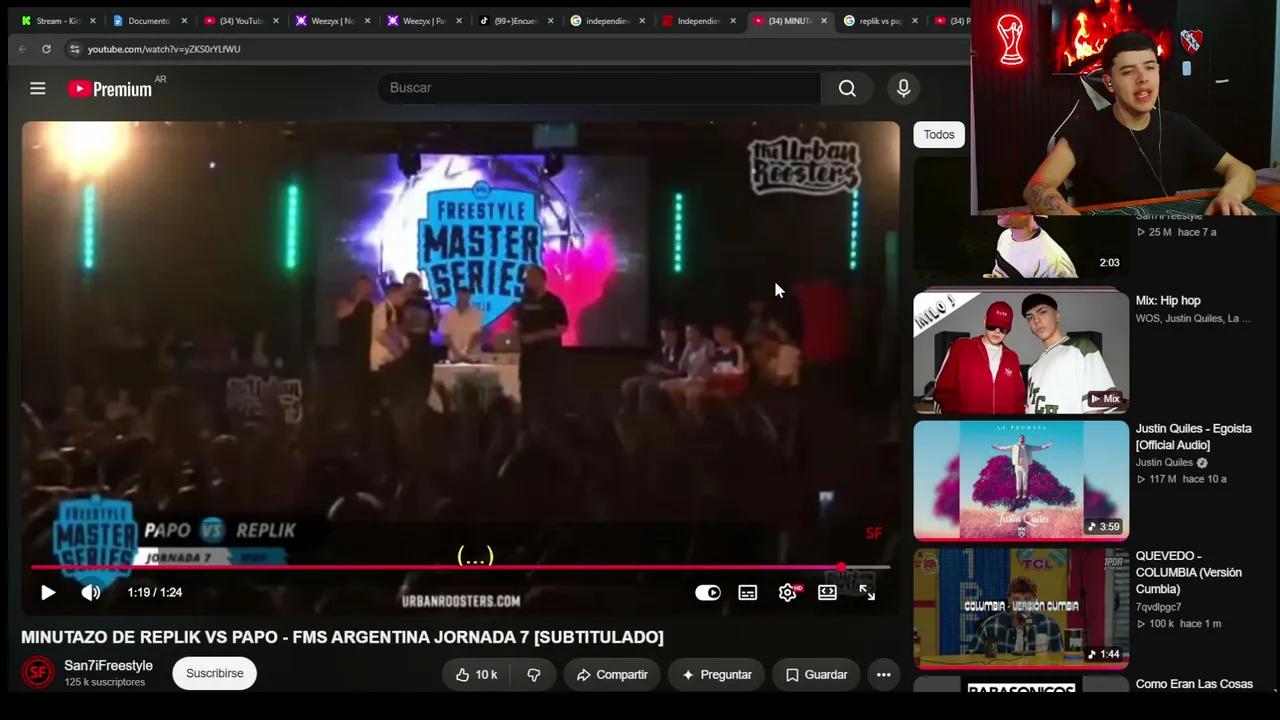
Task: Go to the YouTube Premium home logo
Action: click(x=110, y=89)
